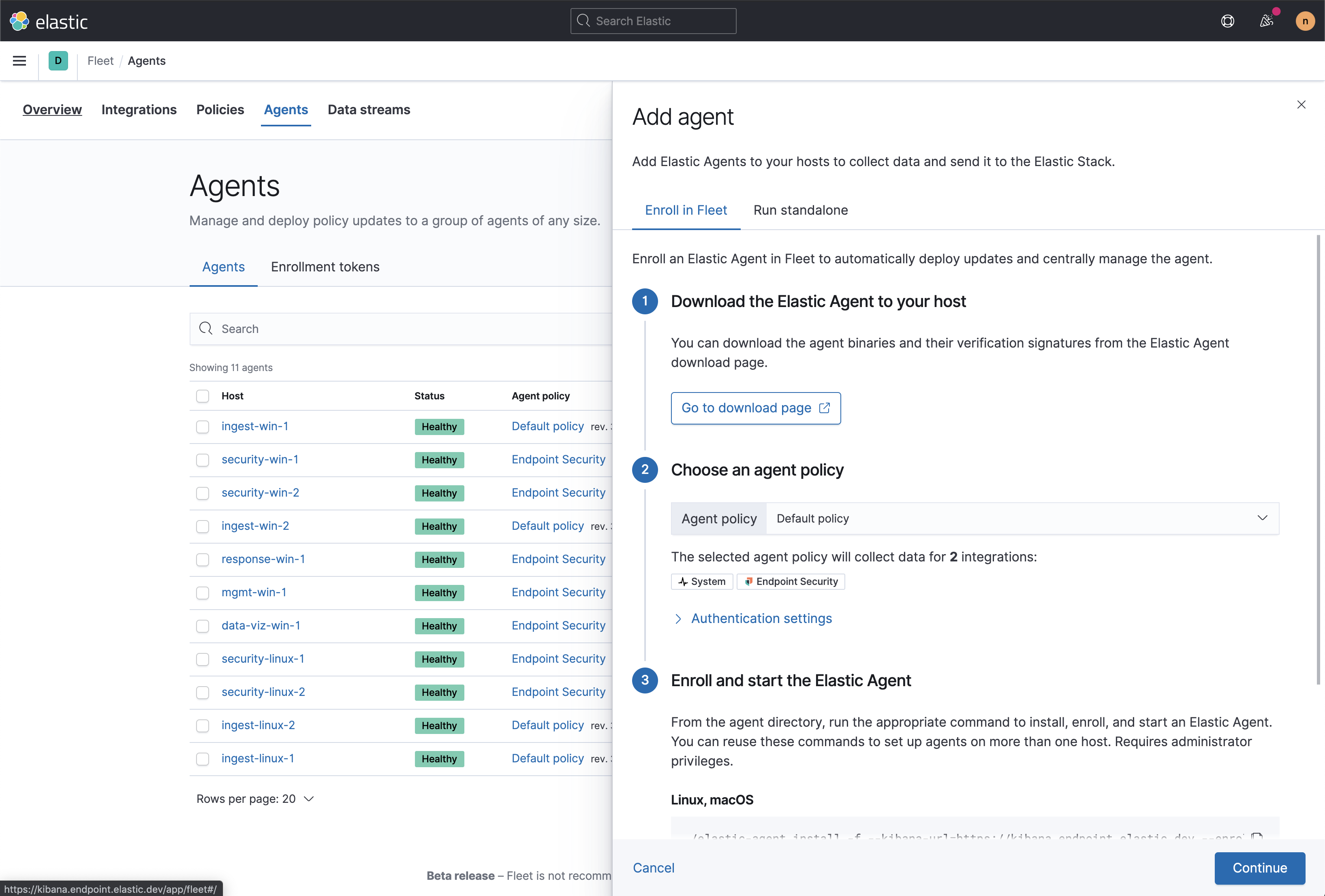Click the help lifebuoy icon
This screenshot has width=1325, height=896.
click(1227, 21)
